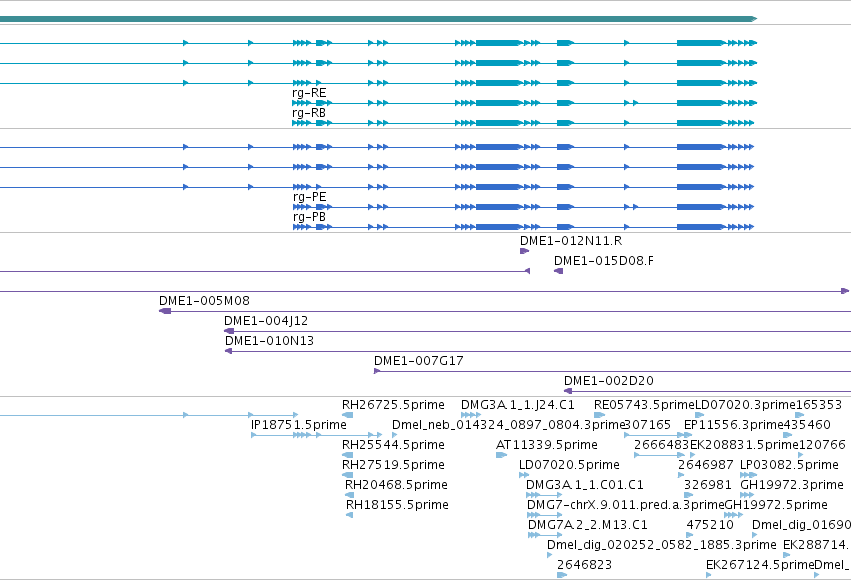
Task: Click the RH27519.5prime EST label
Action: [x=393, y=465]
